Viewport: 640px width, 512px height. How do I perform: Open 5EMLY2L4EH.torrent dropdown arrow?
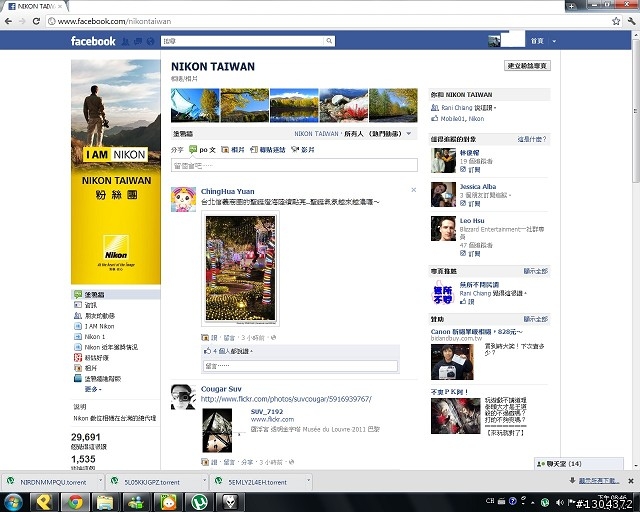pyautogui.click(x=309, y=481)
